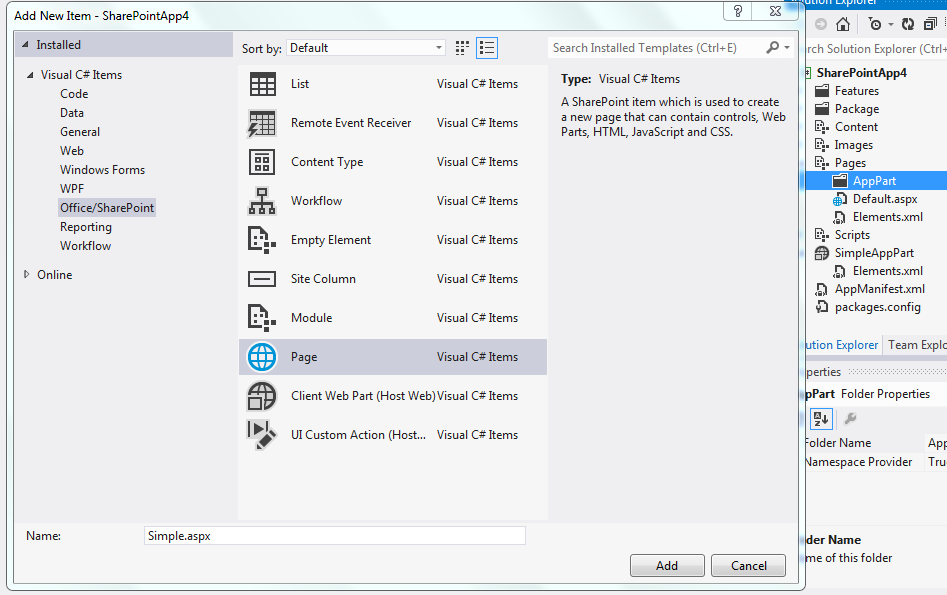Viewport: 947px width, 595px height.
Task: Select the AppPart folder in Solution Explorer
Action: click(x=875, y=181)
